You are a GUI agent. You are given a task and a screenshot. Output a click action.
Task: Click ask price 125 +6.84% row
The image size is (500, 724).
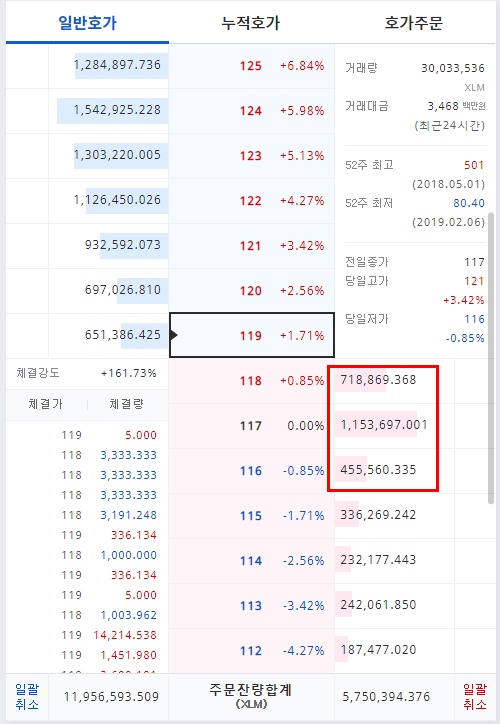tap(252, 66)
